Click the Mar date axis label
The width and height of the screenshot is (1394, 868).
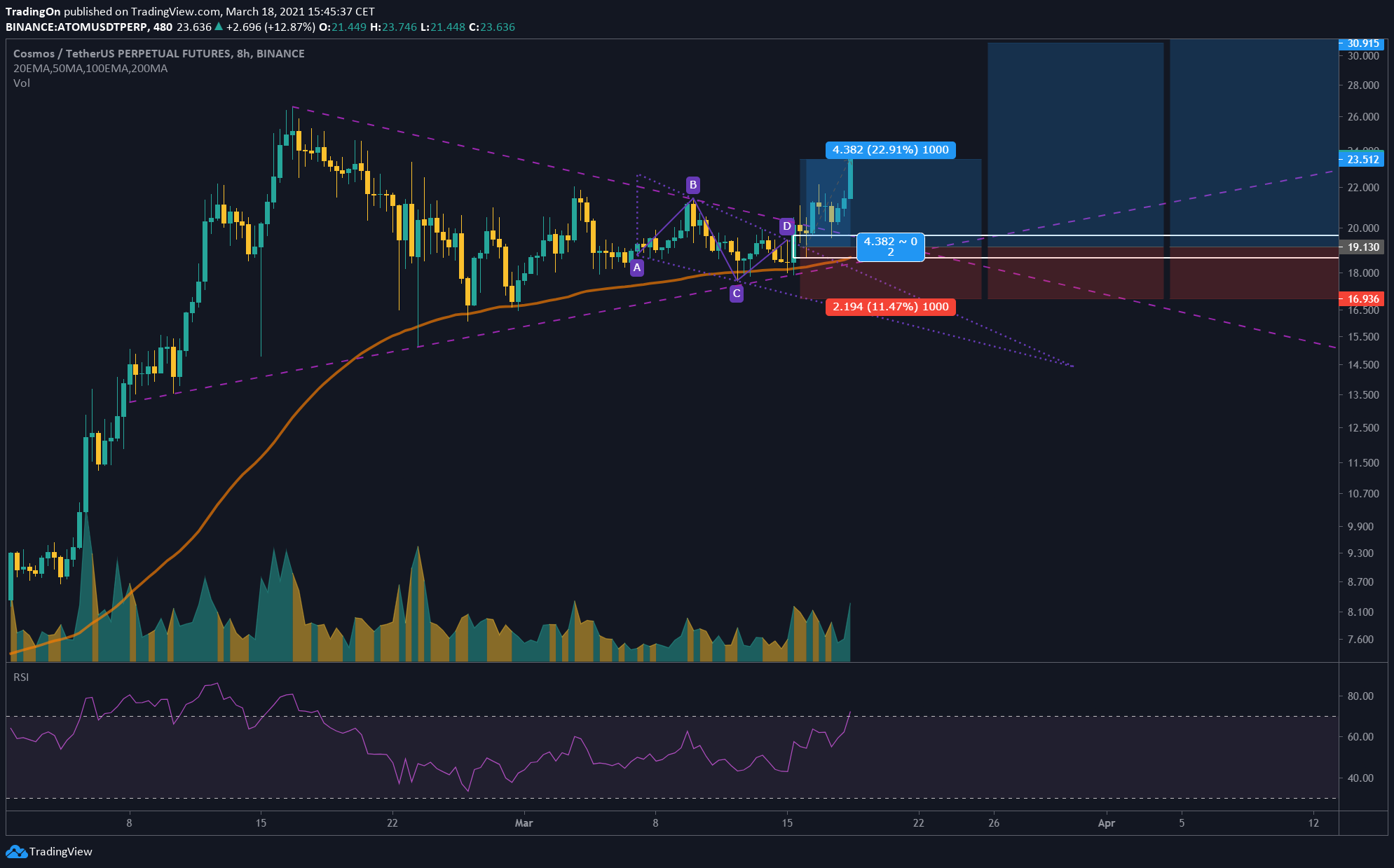[524, 823]
